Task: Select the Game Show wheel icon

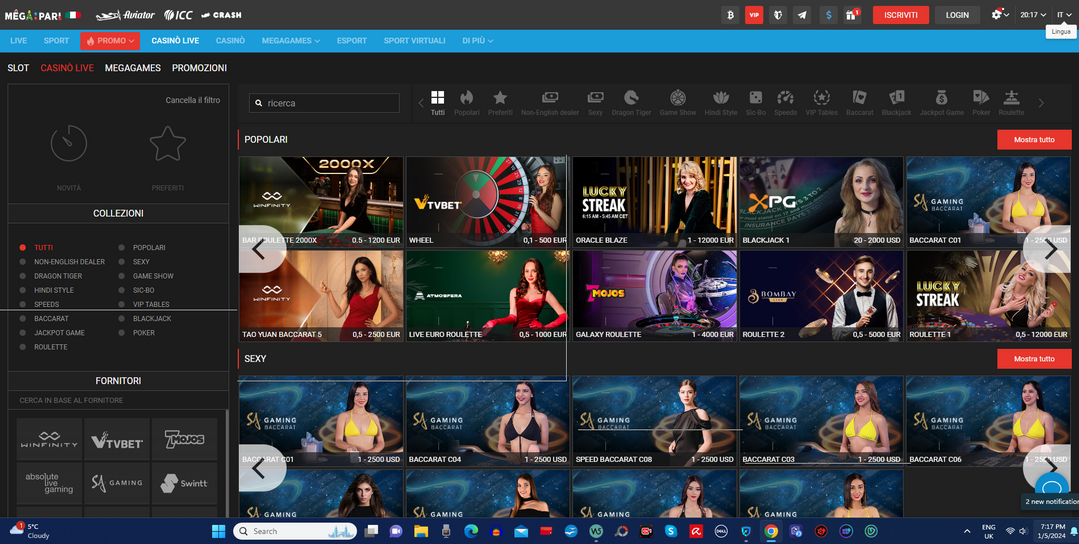Action: (x=678, y=103)
